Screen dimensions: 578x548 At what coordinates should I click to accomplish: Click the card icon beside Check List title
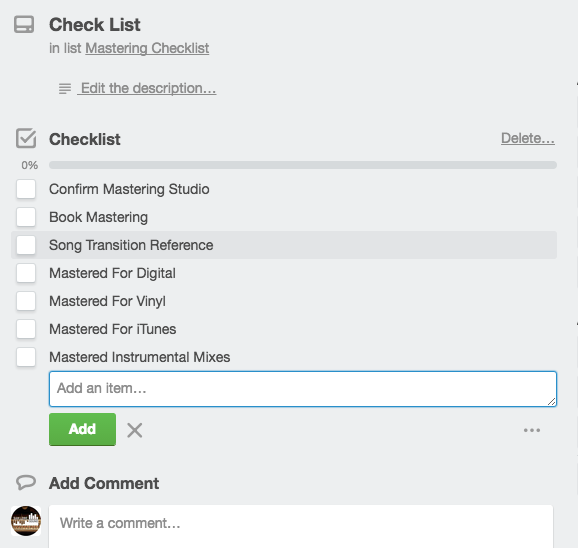coord(24,24)
